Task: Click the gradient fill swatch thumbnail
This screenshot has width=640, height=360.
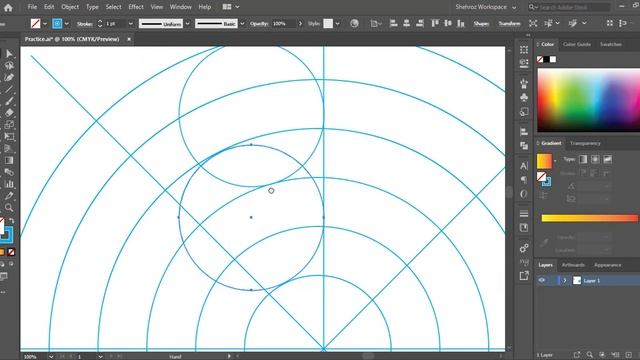Action: click(x=544, y=161)
